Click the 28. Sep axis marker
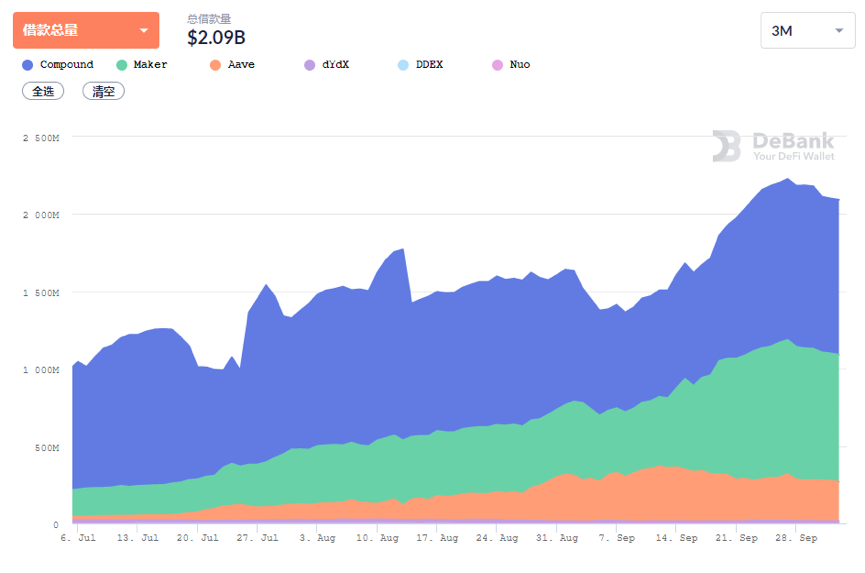This screenshot has width=865, height=573. tap(796, 538)
